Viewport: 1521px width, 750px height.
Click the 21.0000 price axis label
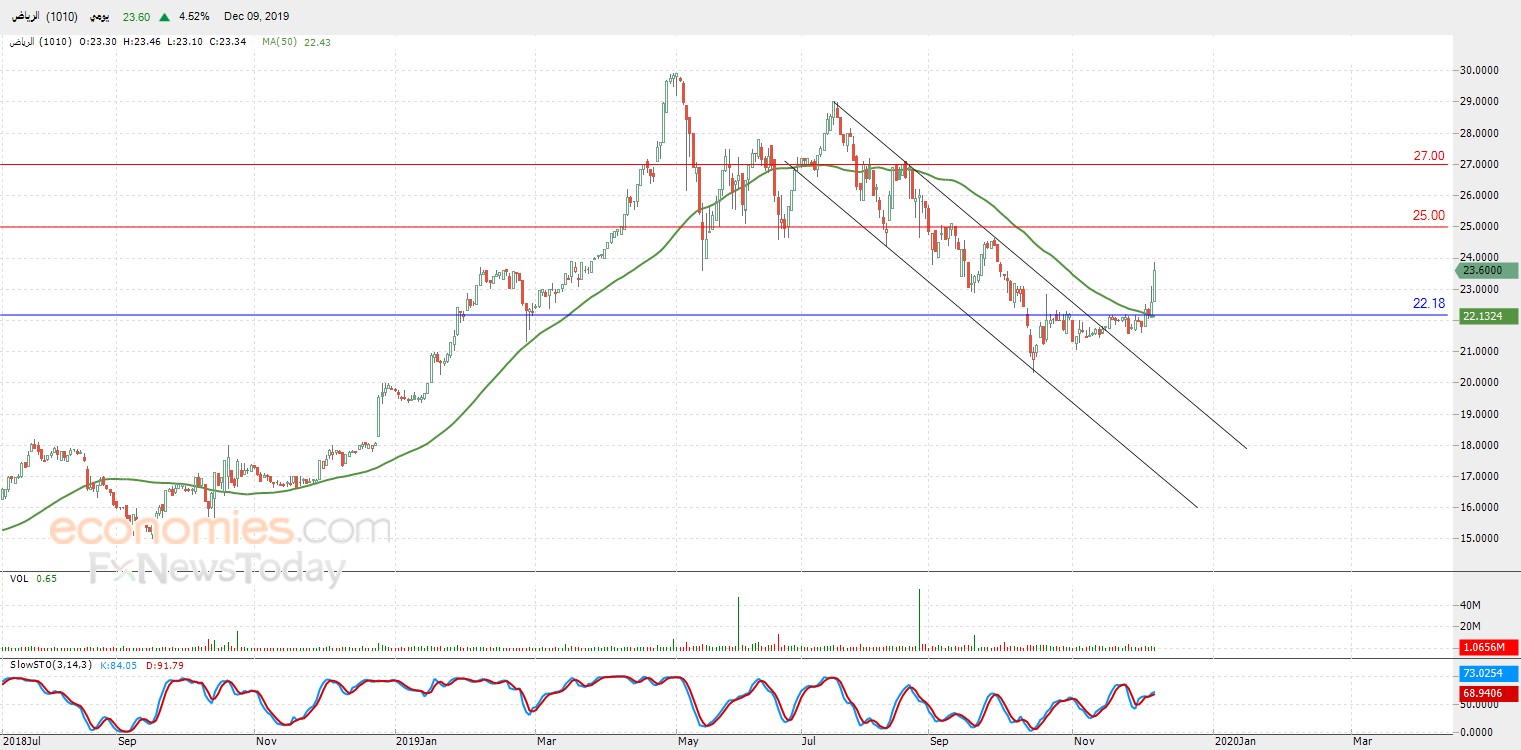pos(1479,352)
